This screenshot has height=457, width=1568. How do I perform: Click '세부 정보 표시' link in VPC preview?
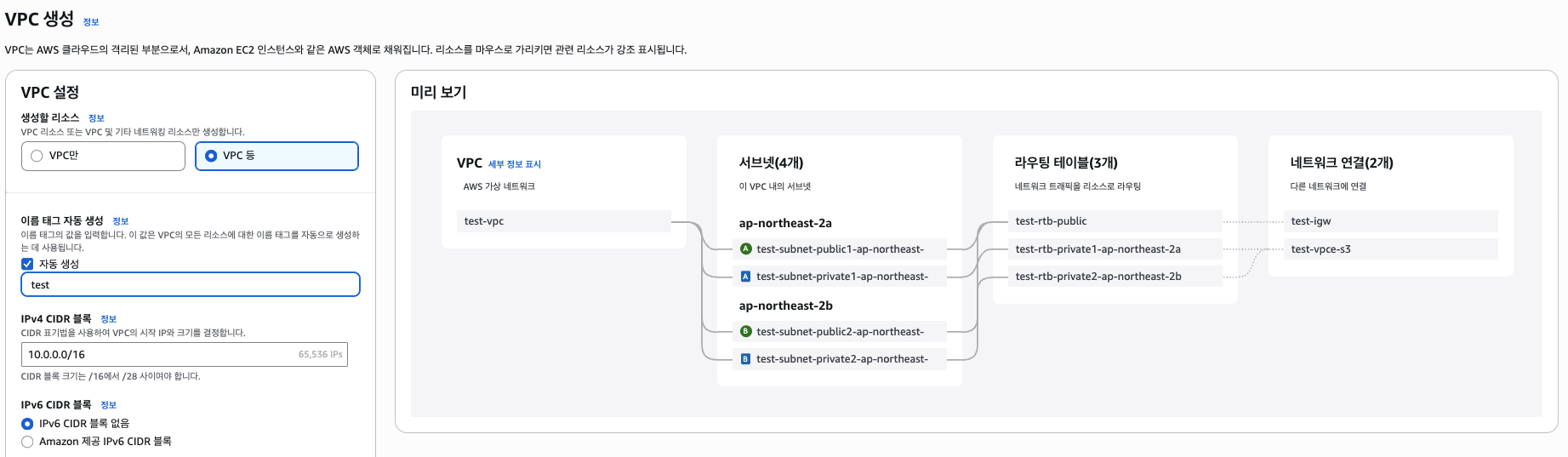(x=514, y=164)
